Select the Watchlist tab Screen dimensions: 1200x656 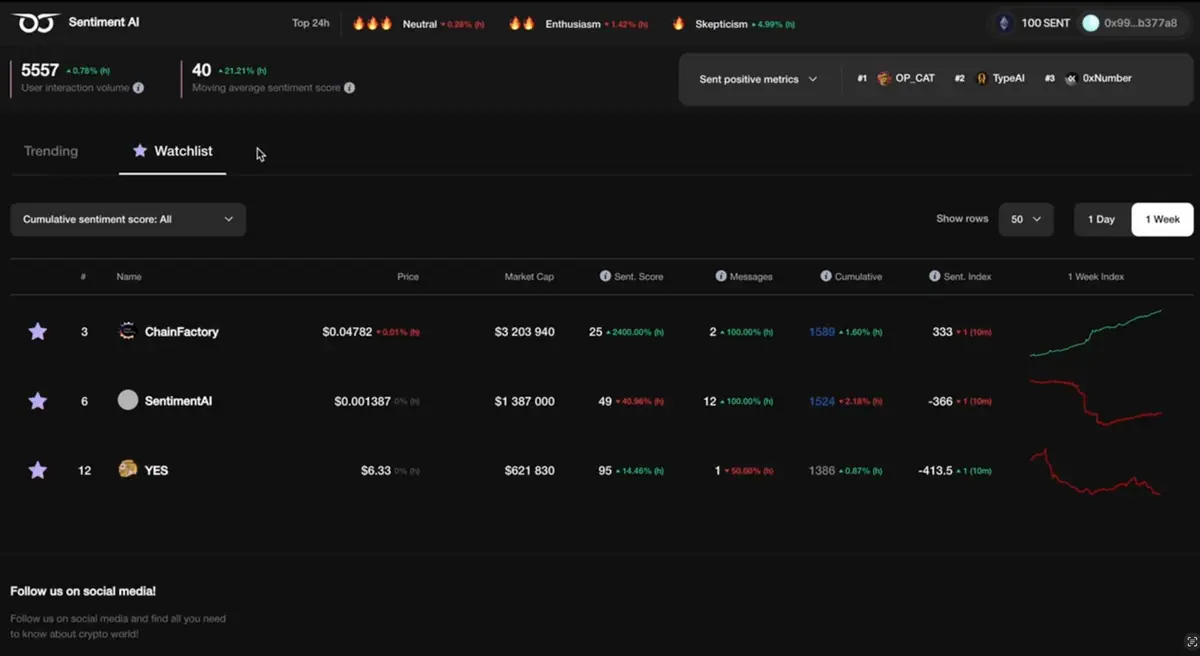click(x=172, y=151)
